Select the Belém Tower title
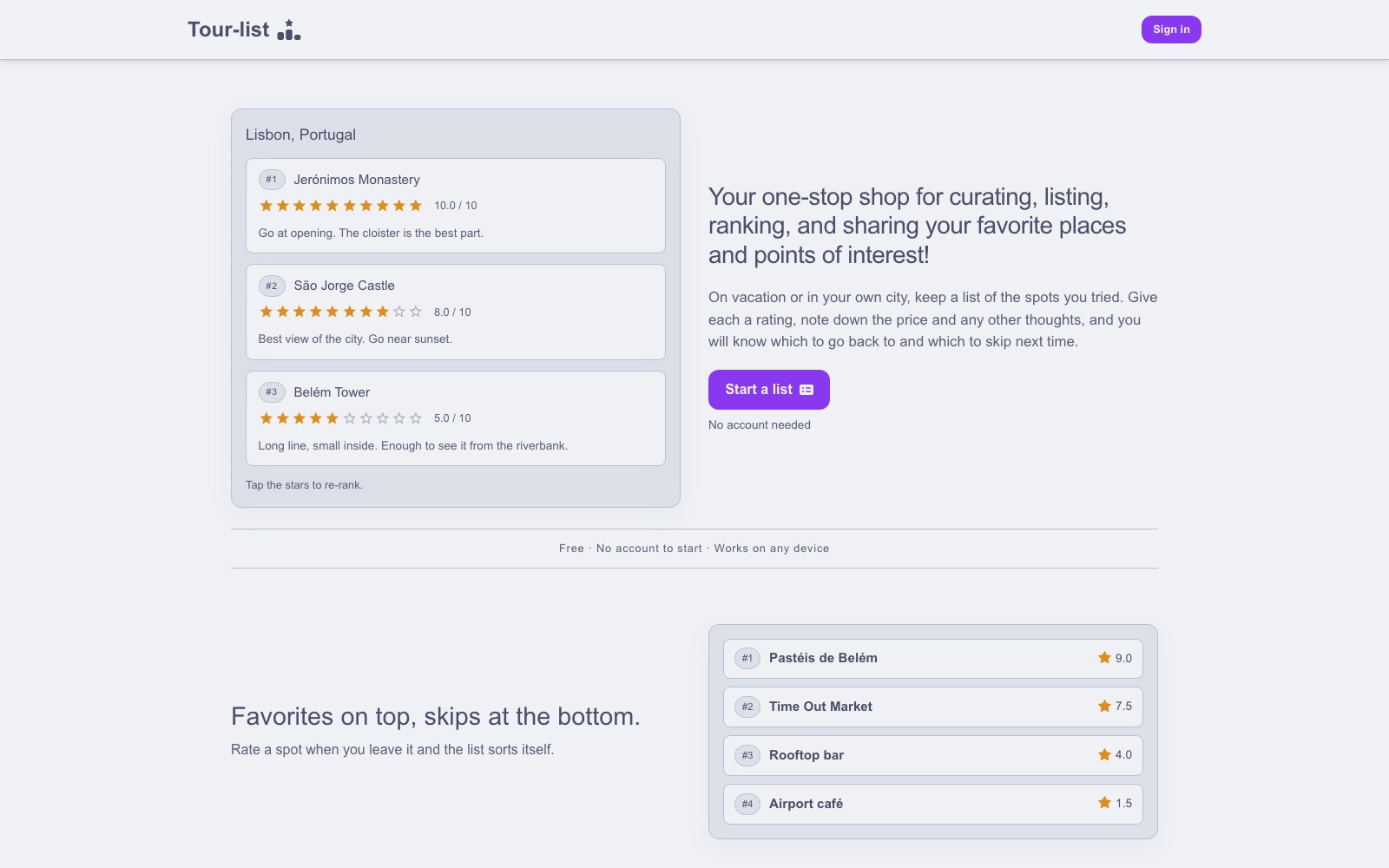1389x868 pixels. click(332, 392)
